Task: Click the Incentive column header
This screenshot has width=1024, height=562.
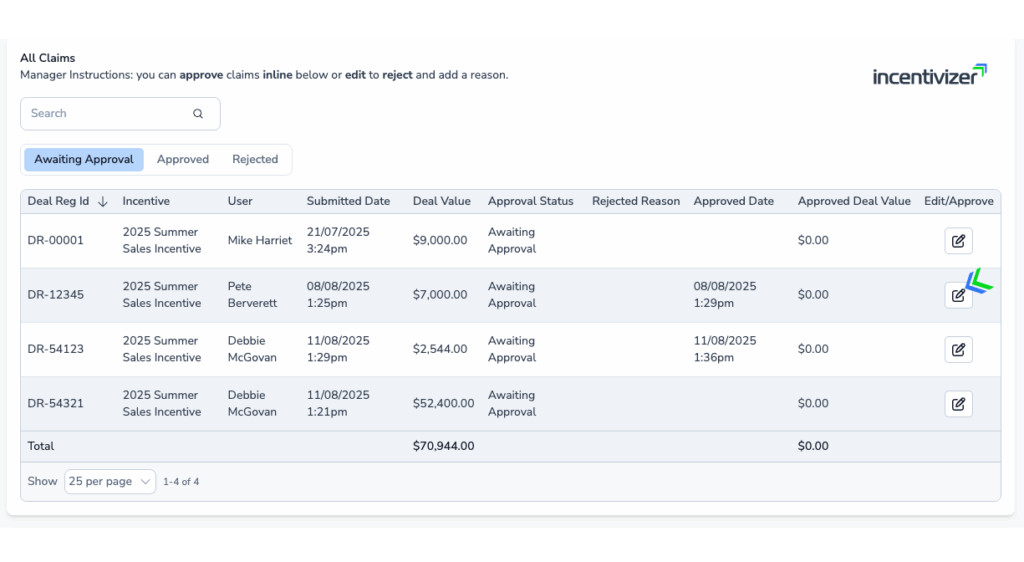Action: 146,201
